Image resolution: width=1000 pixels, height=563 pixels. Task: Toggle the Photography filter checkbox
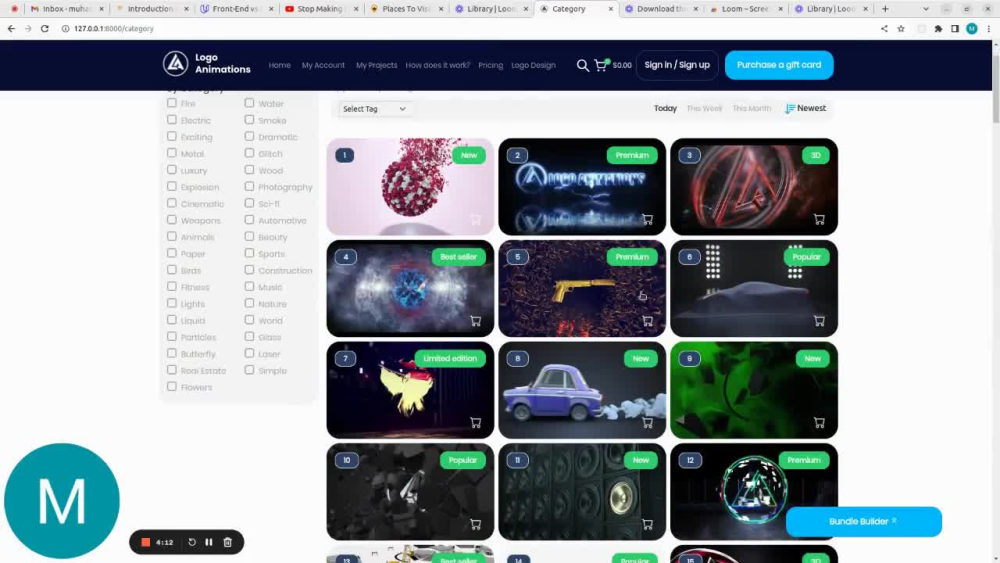[249, 186]
